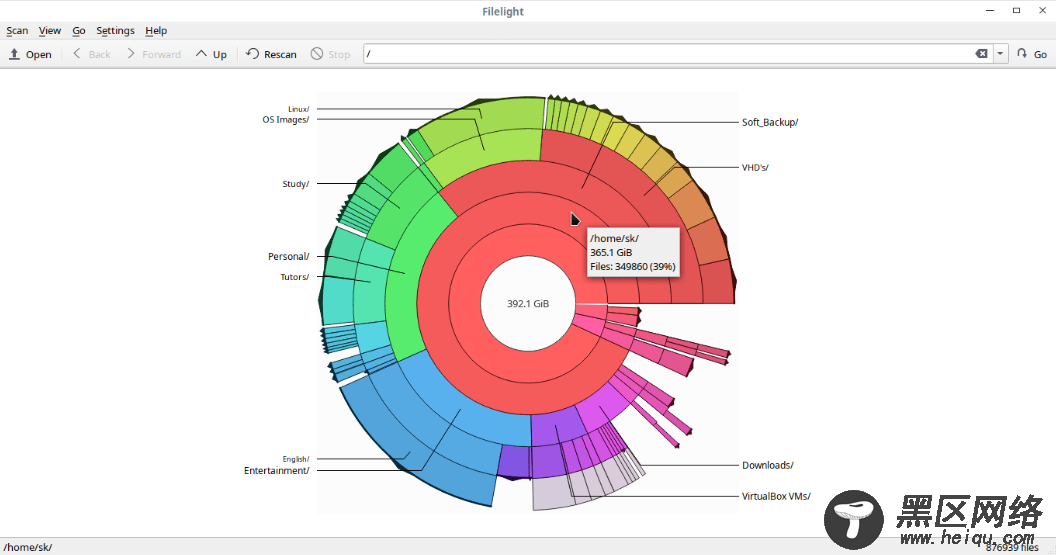Open the View menu

point(50,30)
